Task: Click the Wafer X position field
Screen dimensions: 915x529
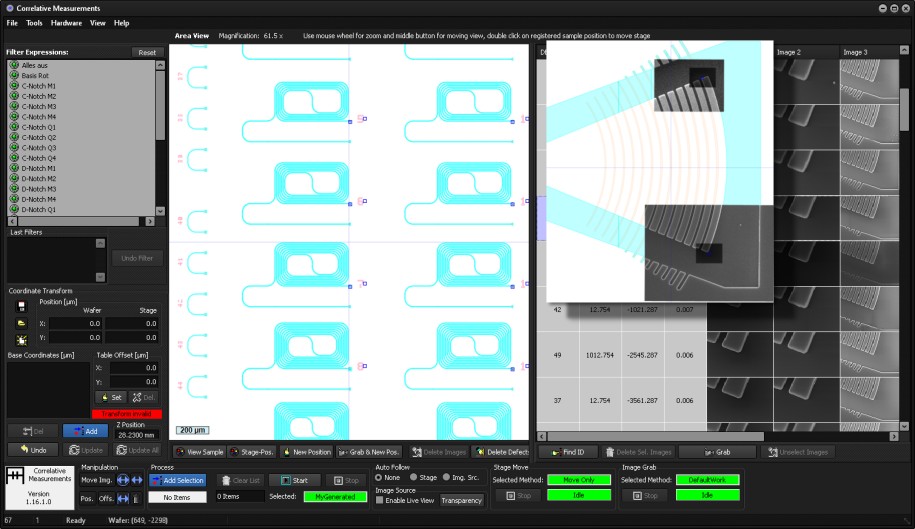Action: pyautogui.click(x=76, y=323)
